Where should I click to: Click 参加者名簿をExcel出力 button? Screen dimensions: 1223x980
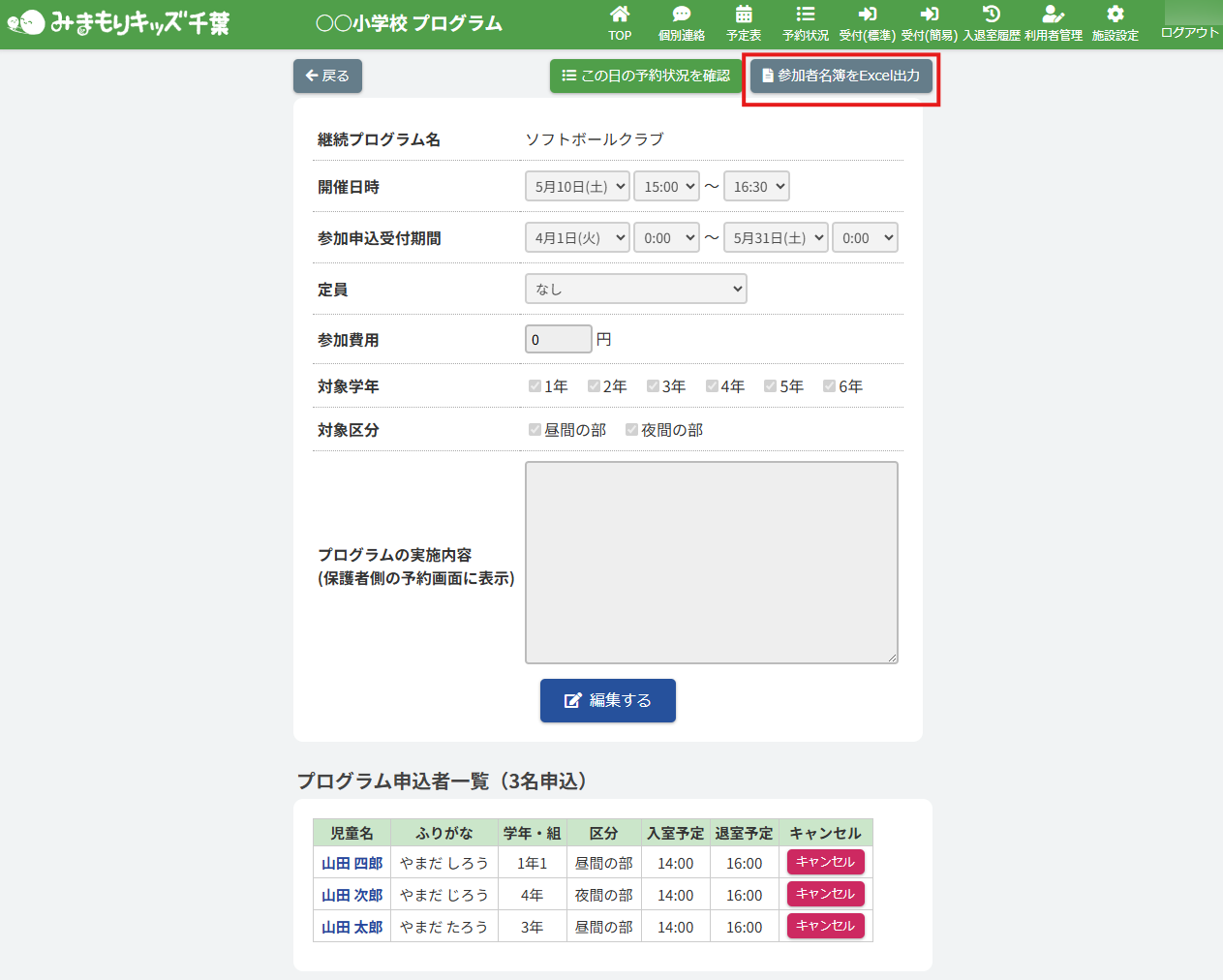pos(841,76)
